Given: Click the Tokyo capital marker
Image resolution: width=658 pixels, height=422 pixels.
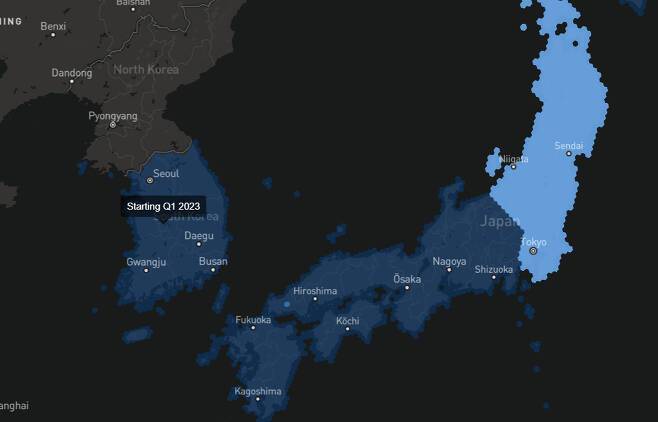Looking at the screenshot, I should 533,251.
